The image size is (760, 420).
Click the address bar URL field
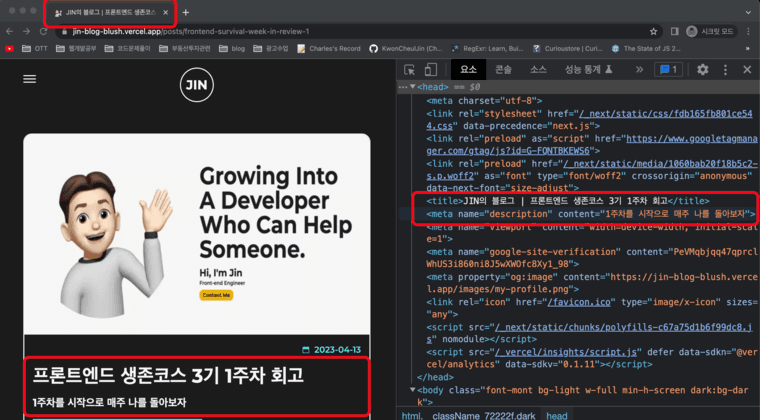pyautogui.click(x=358, y=31)
